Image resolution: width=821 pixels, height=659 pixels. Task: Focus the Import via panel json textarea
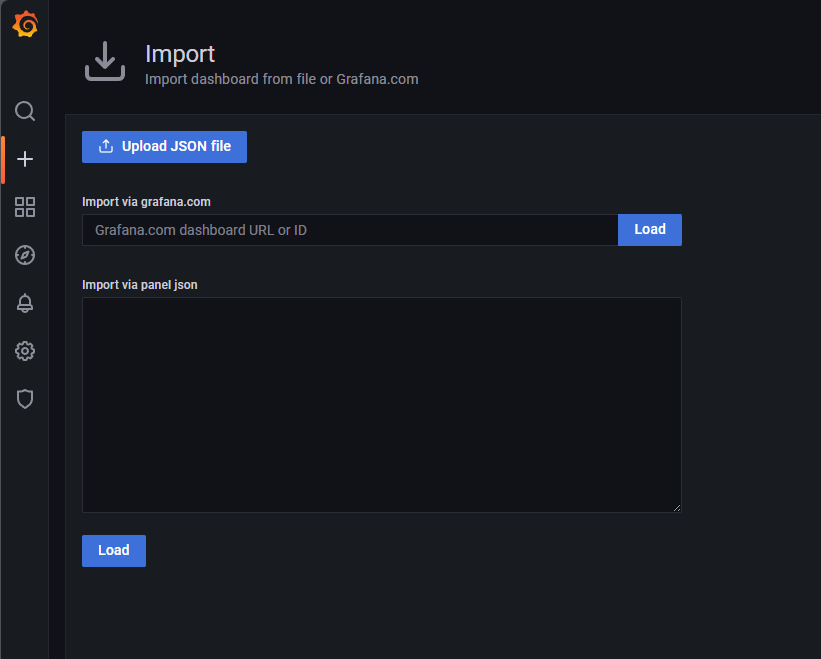(x=382, y=405)
